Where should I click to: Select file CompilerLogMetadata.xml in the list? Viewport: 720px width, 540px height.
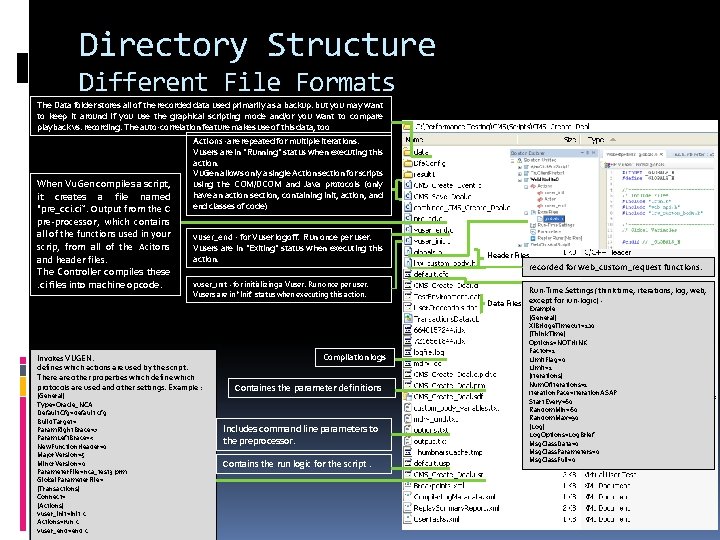pyautogui.click(x=455, y=496)
